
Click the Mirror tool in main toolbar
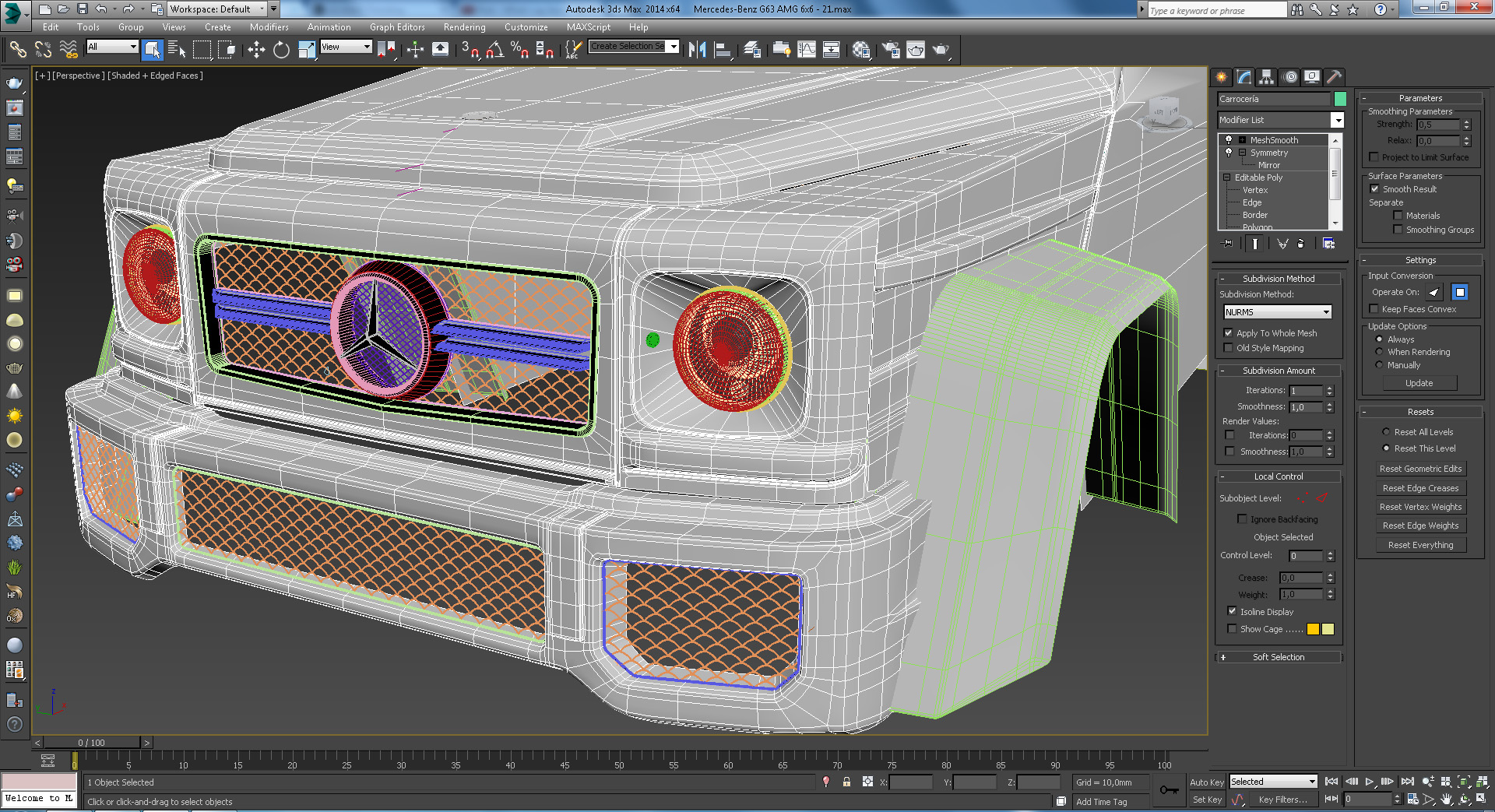click(697, 50)
